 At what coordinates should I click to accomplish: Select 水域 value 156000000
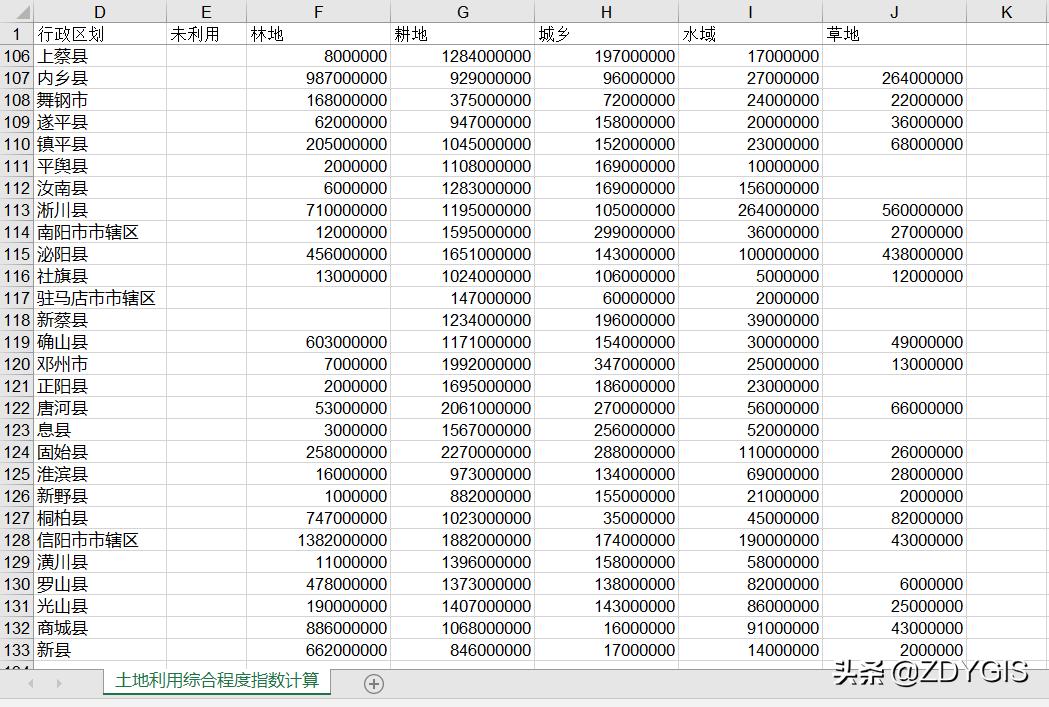click(x=750, y=189)
